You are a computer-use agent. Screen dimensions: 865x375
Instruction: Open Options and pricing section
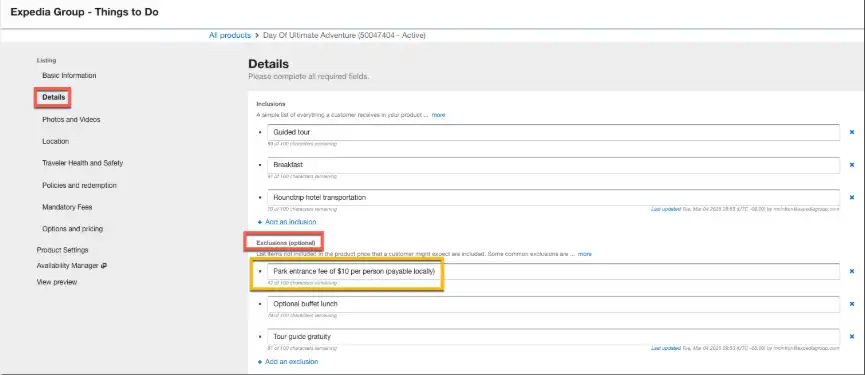point(72,229)
